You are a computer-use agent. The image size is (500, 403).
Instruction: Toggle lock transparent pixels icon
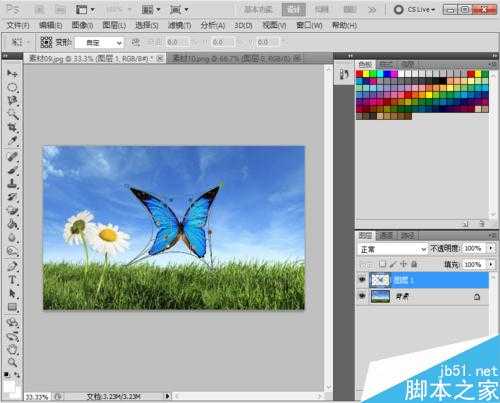pos(383,264)
